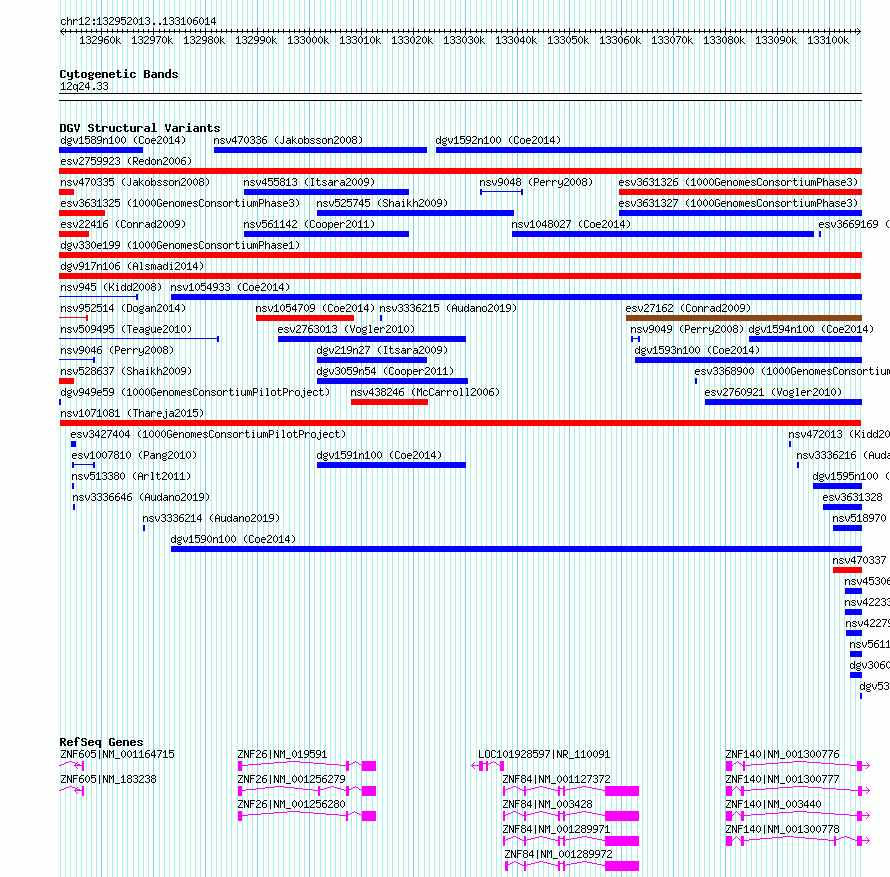The image size is (890, 877).
Task: Click the 133000k ruler position marker
Action: click(x=308, y=40)
